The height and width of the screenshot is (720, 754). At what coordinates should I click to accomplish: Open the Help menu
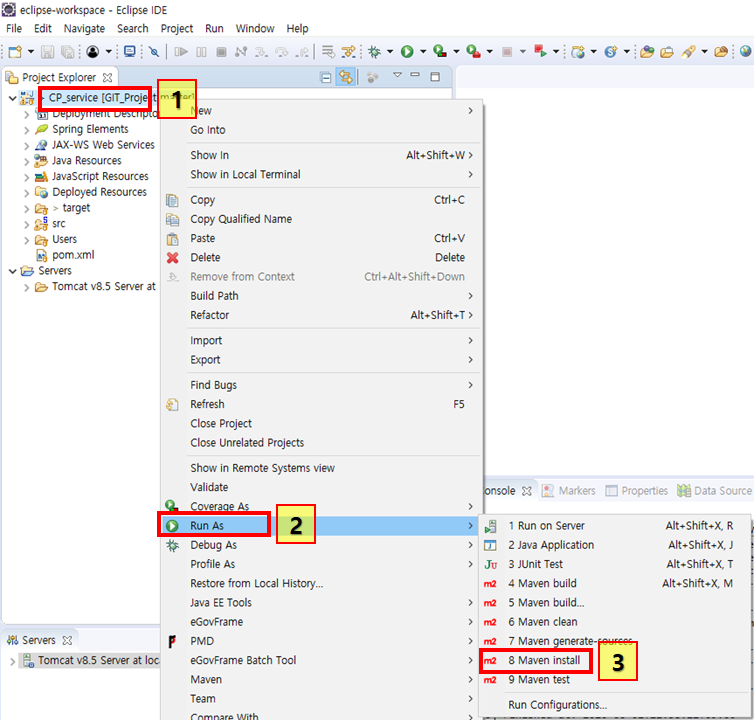pyautogui.click(x=297, y=28)
